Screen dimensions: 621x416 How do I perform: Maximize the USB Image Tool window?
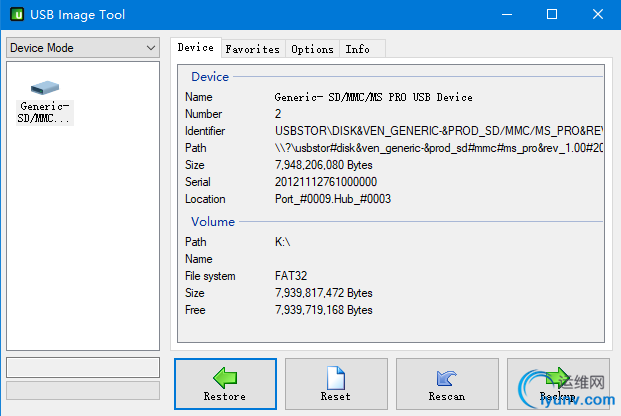point(552,15)
